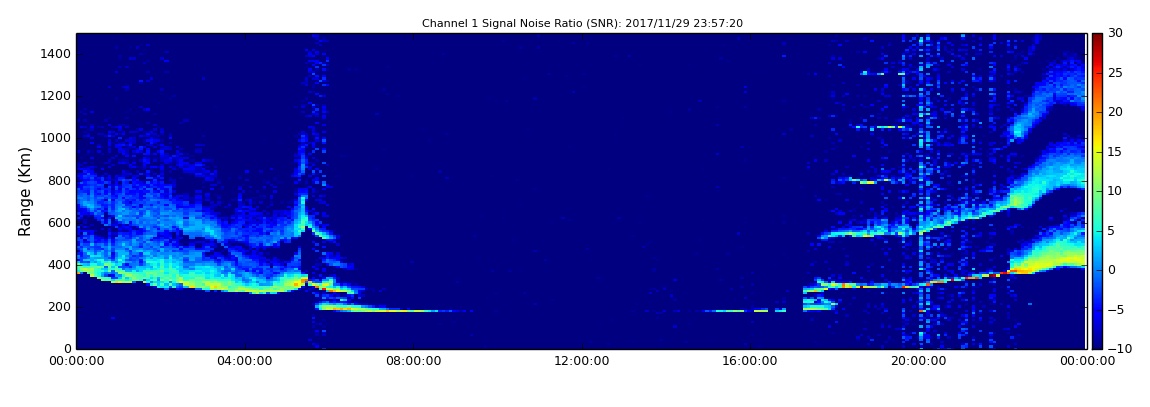Screen dimensions: 1150x407
Task: Click the 16:00:00 x-axis time label
Action: [x=750, y=362]
